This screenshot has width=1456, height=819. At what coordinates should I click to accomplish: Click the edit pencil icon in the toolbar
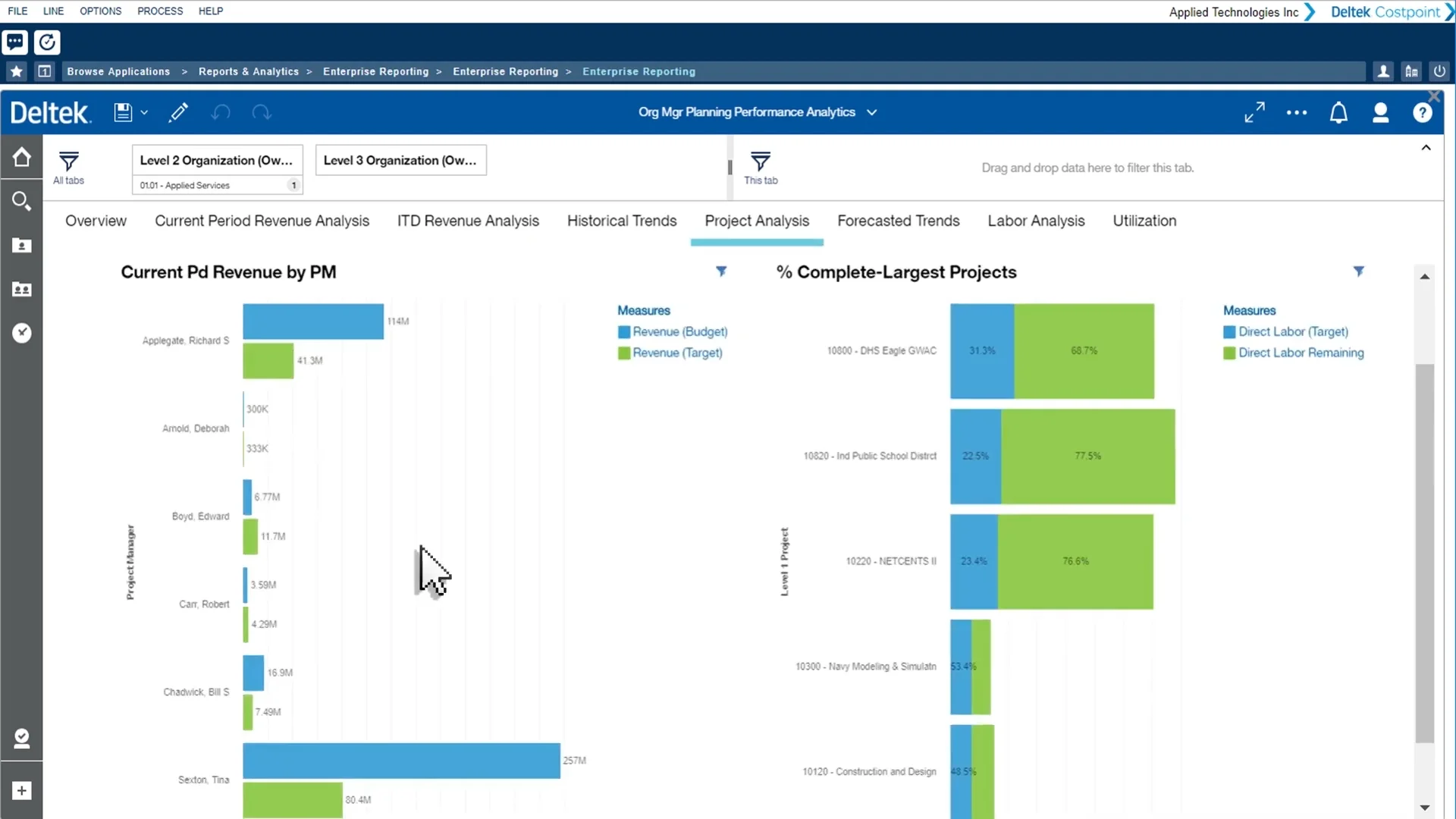pyautogui.click(x=178, y=111)
